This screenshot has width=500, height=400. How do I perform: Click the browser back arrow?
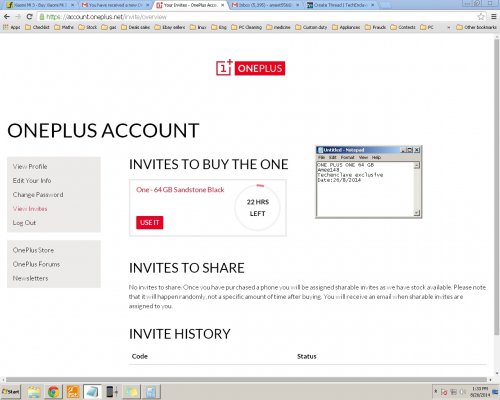[7, 17]
